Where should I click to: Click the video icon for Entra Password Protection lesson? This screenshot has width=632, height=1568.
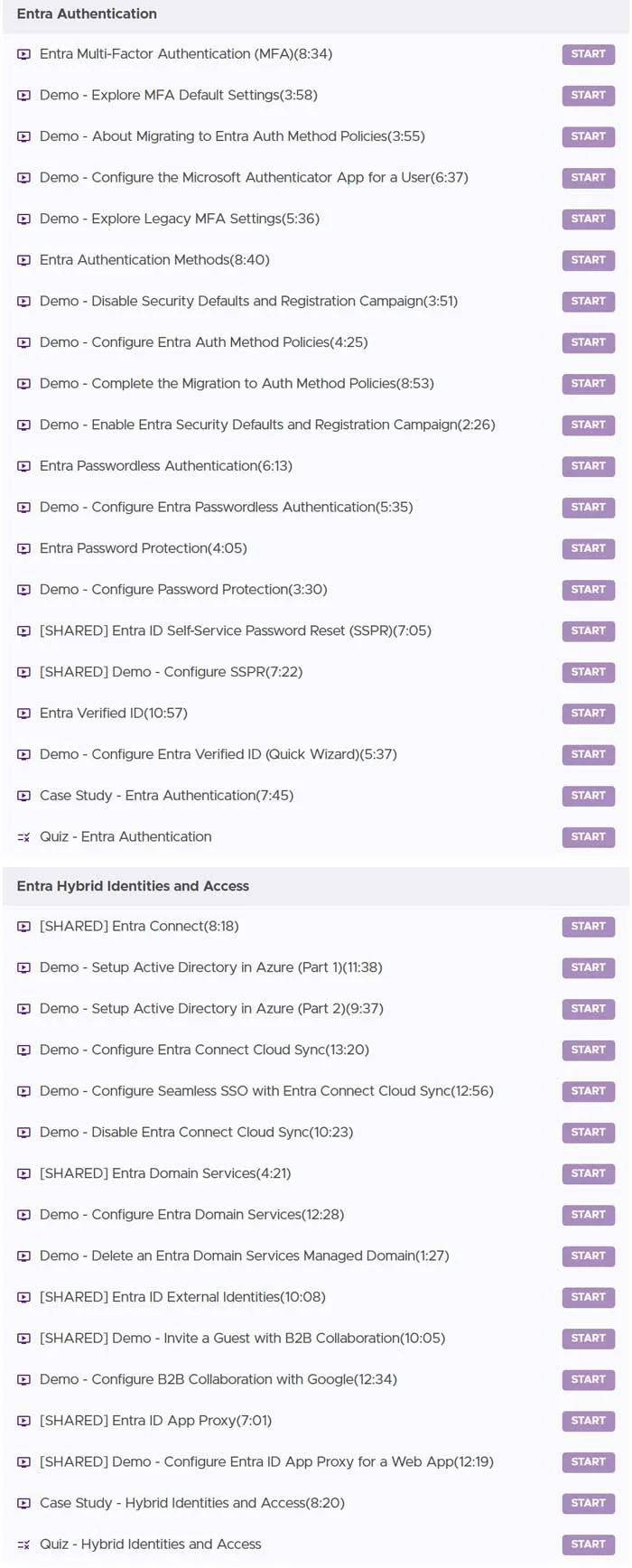24,548
